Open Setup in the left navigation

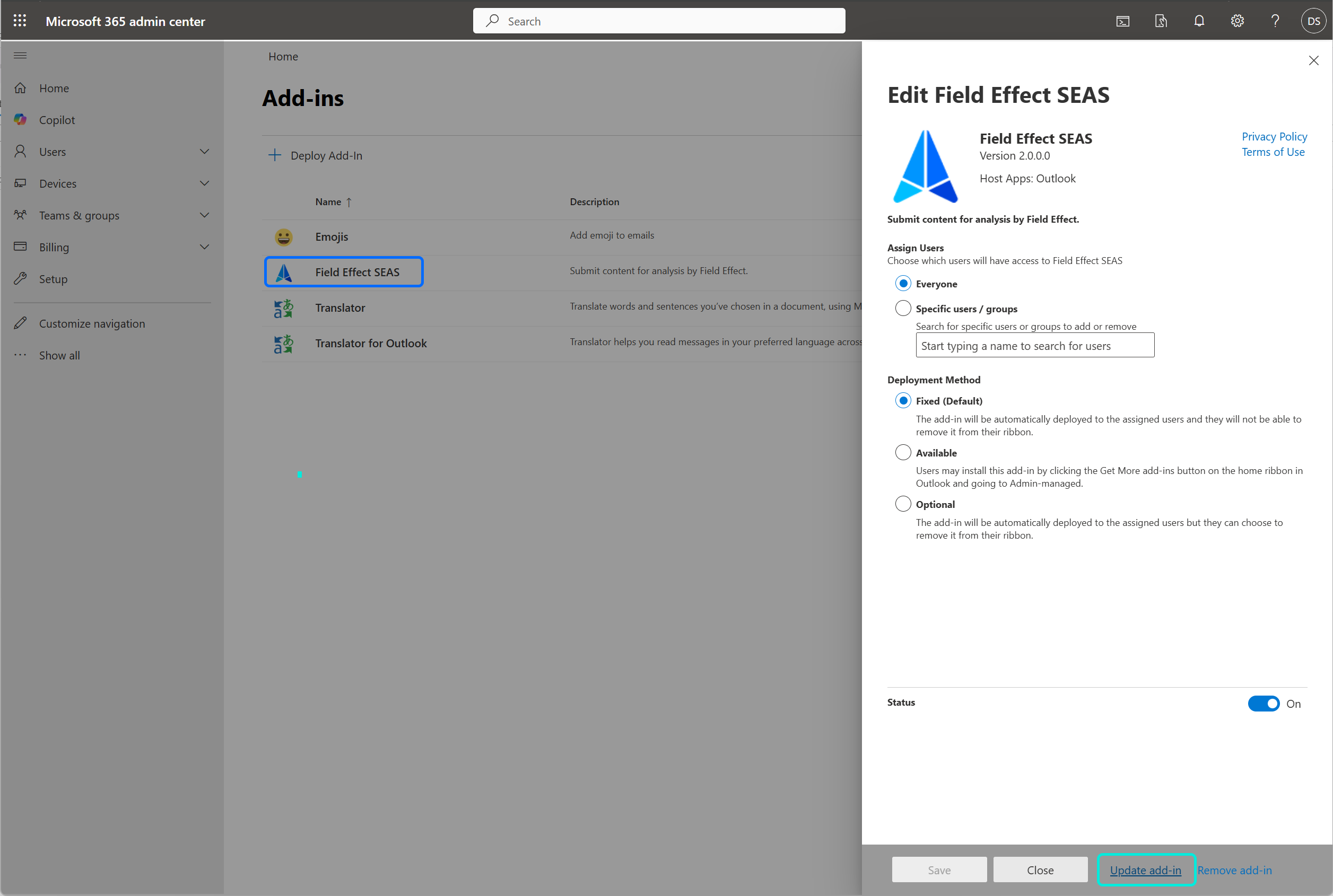[x=53, y=279]
